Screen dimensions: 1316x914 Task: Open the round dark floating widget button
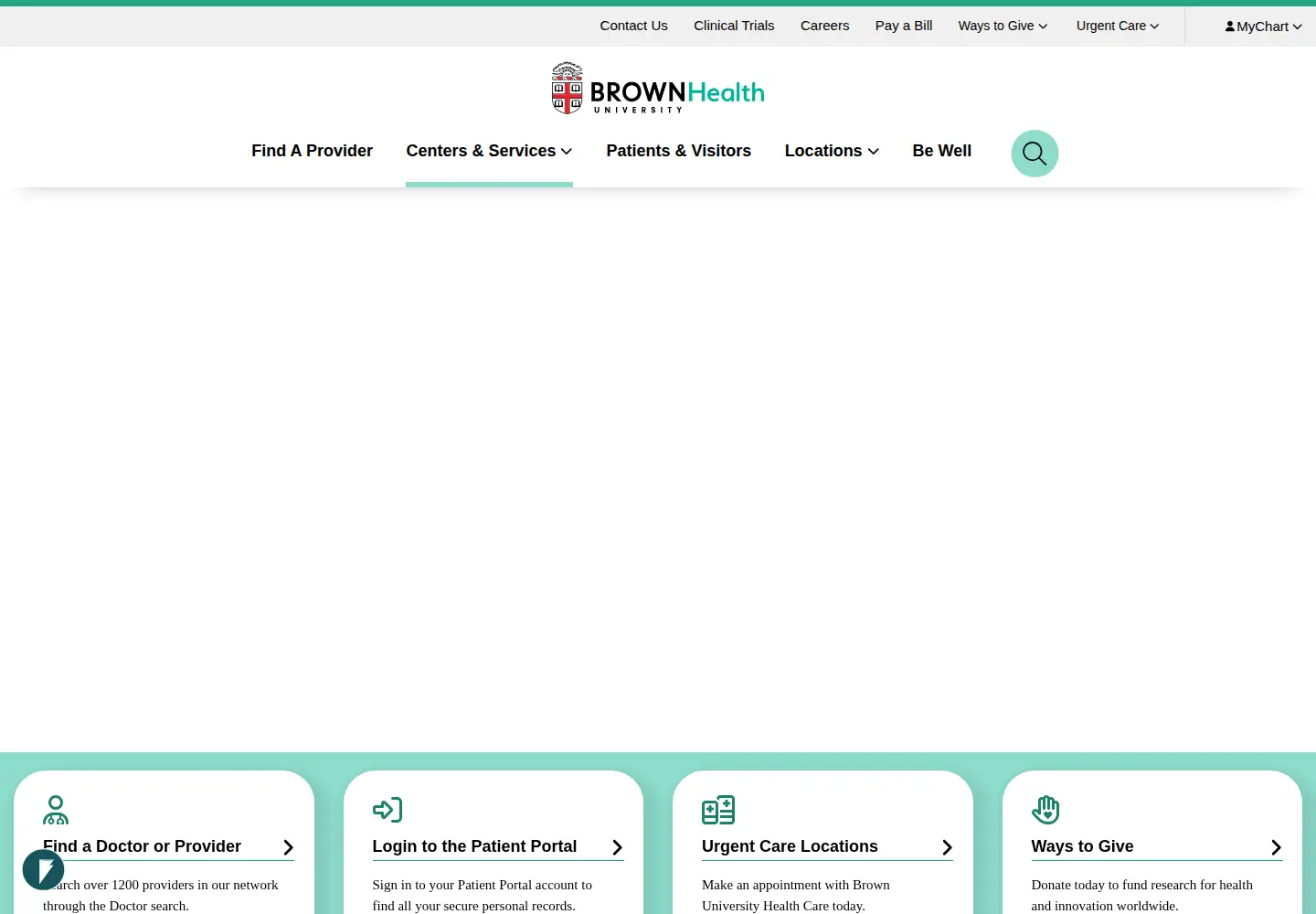click(44, 869)
